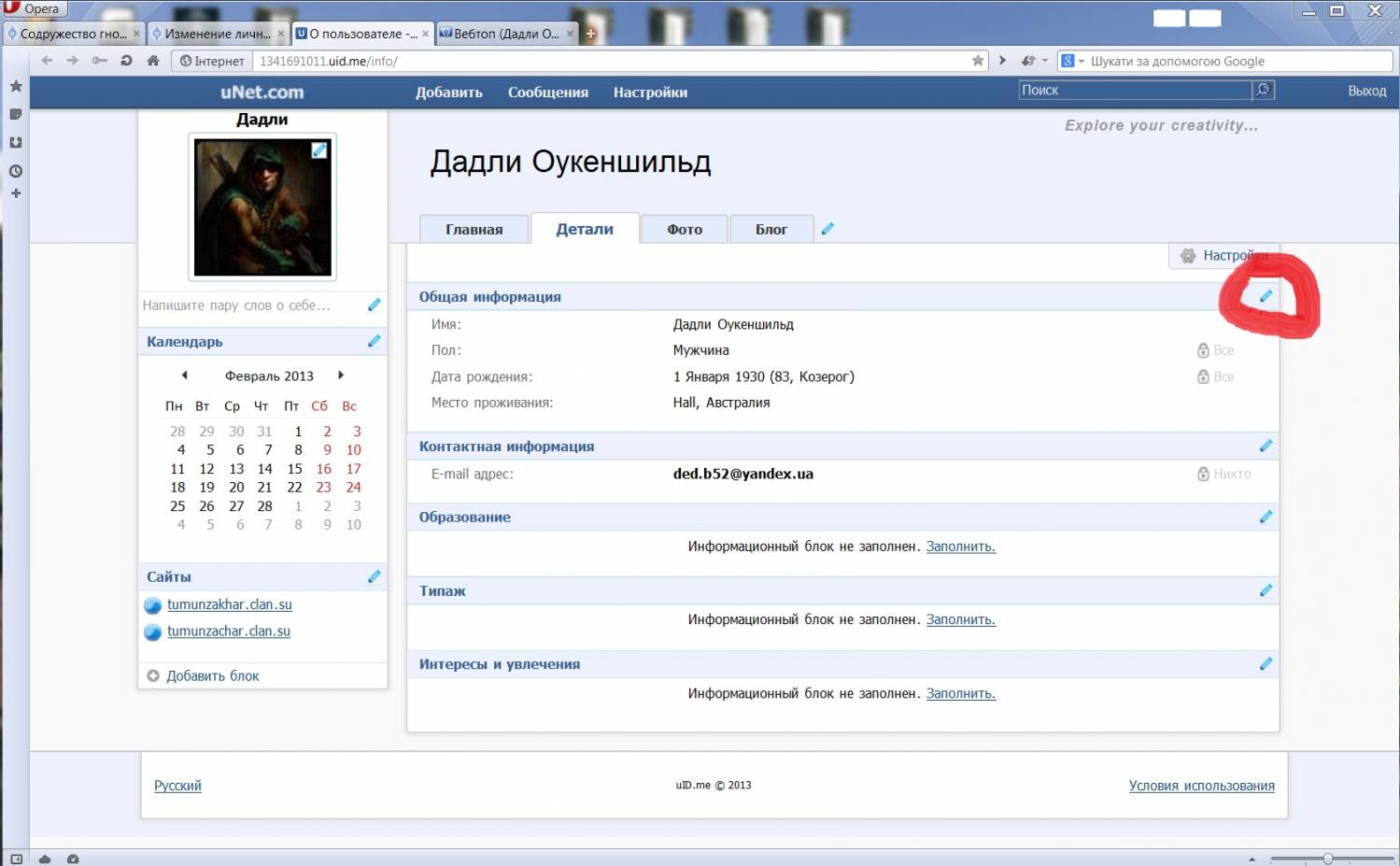Click the uNet.com logo
The width and height of the screenshot is (1400, 866).
pos(262,92)
